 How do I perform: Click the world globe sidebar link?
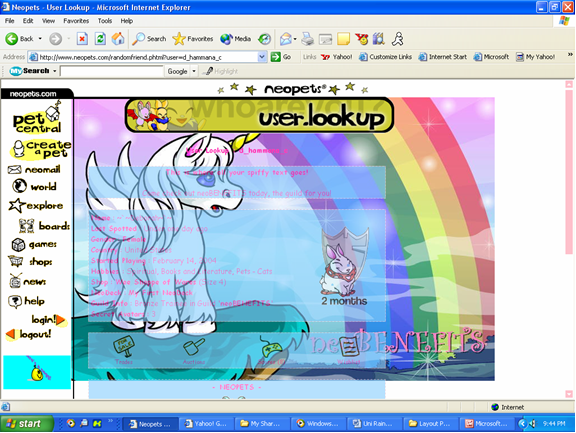tap(35, 186)
